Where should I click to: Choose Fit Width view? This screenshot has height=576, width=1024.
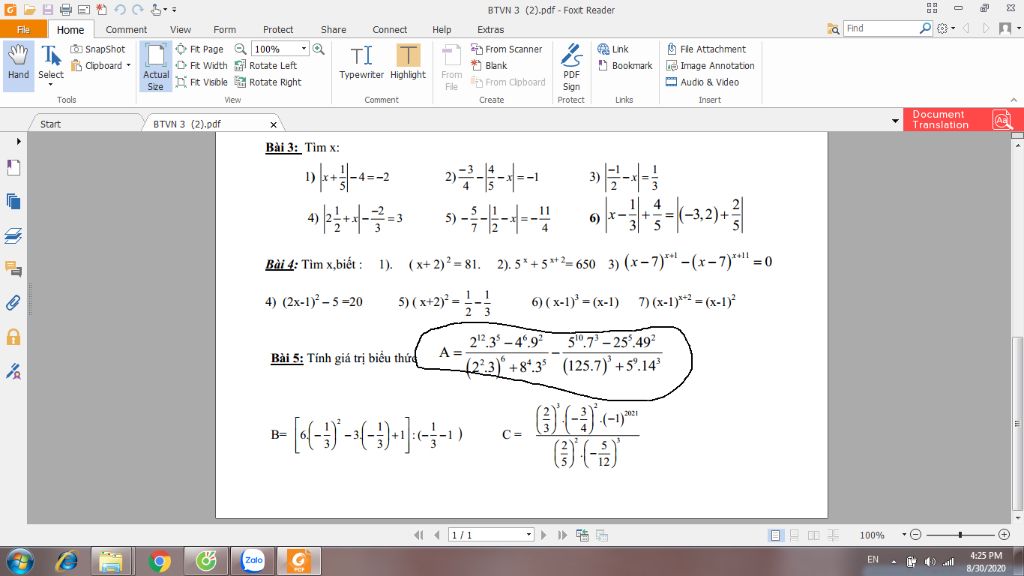(202, 65)
